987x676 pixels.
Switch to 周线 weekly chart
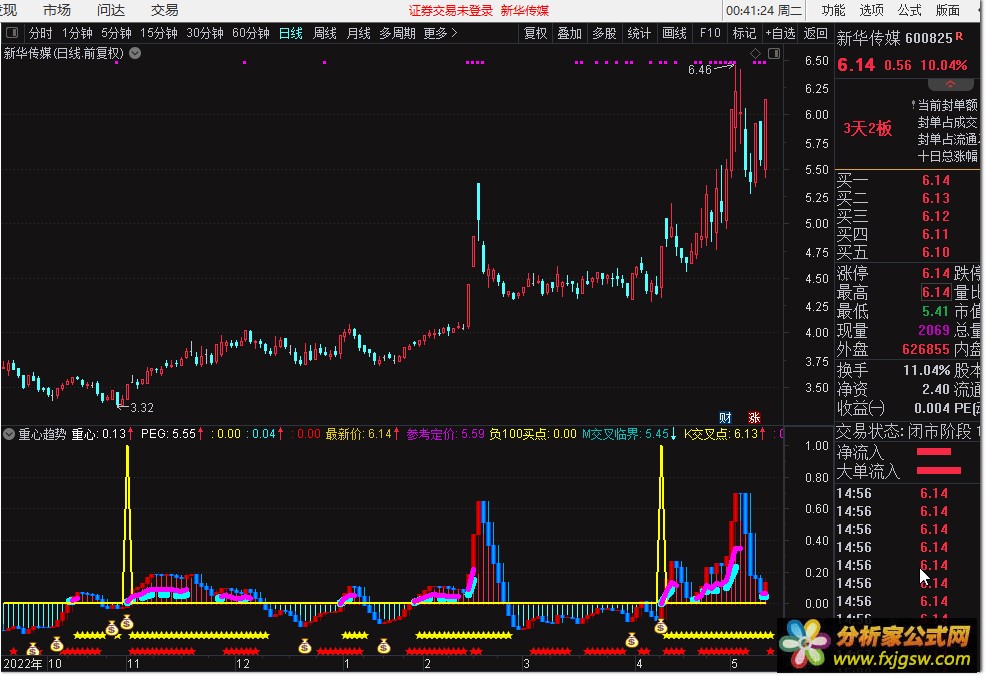[324, 33]
